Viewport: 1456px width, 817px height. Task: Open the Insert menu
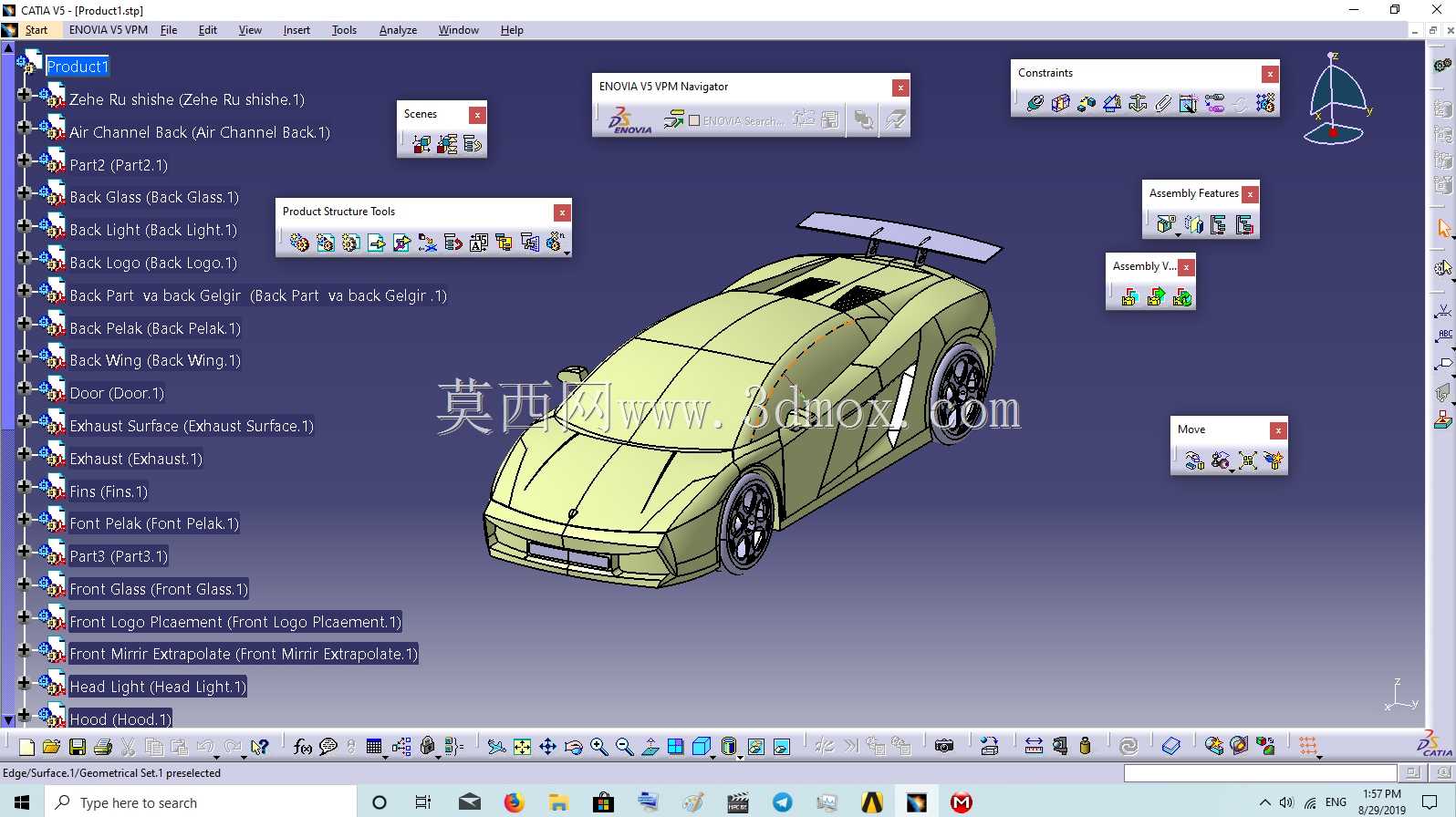tap(296, 30)
